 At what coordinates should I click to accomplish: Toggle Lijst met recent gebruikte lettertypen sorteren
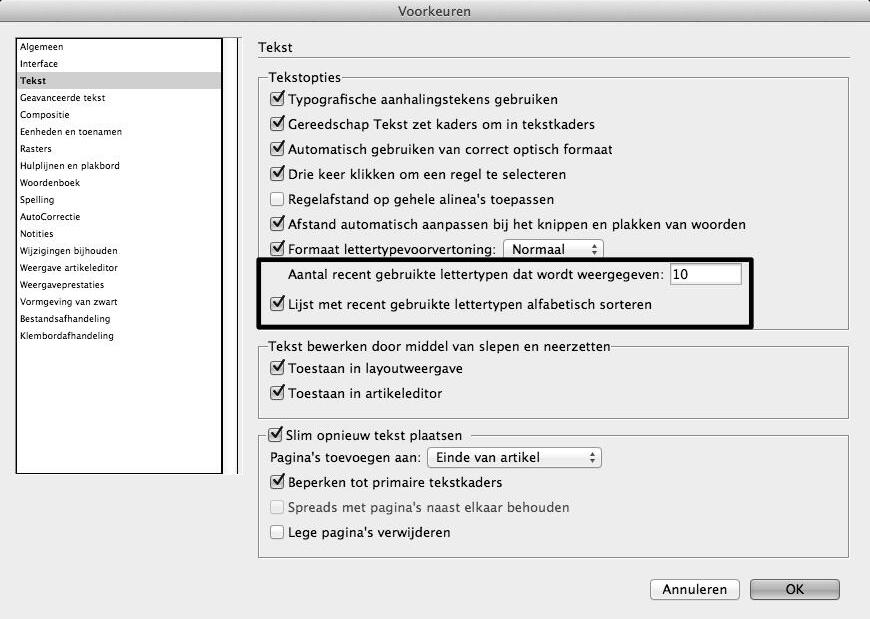pos(278,304)
